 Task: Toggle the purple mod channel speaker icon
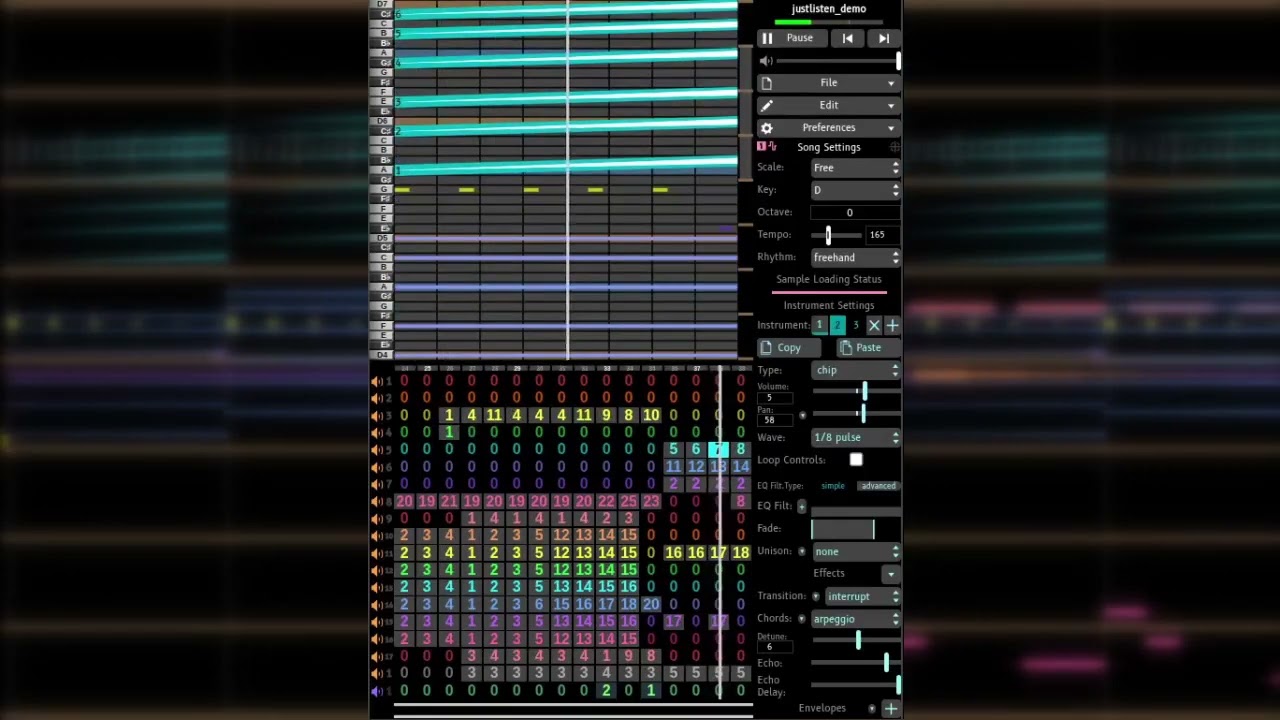click(377, 691)
